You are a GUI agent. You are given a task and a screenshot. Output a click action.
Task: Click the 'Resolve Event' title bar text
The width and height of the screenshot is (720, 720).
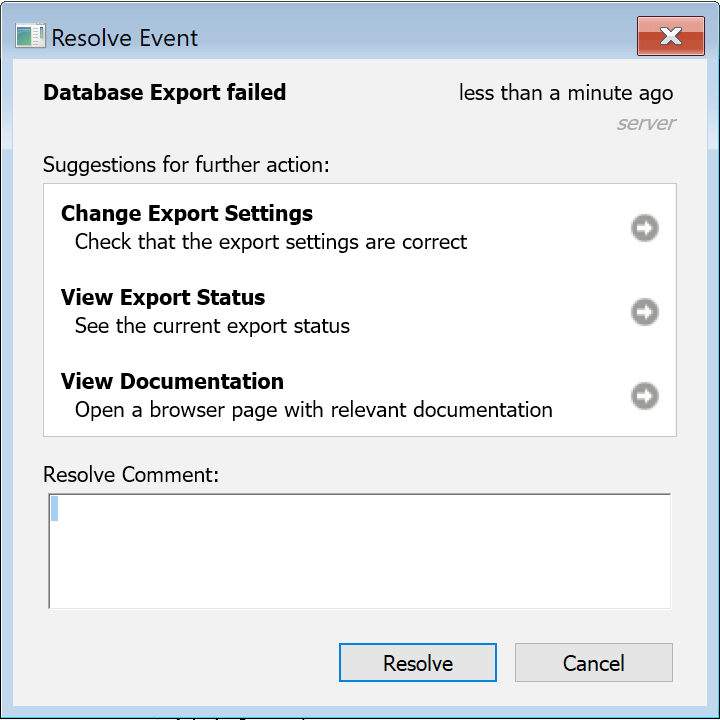point(125,38)
